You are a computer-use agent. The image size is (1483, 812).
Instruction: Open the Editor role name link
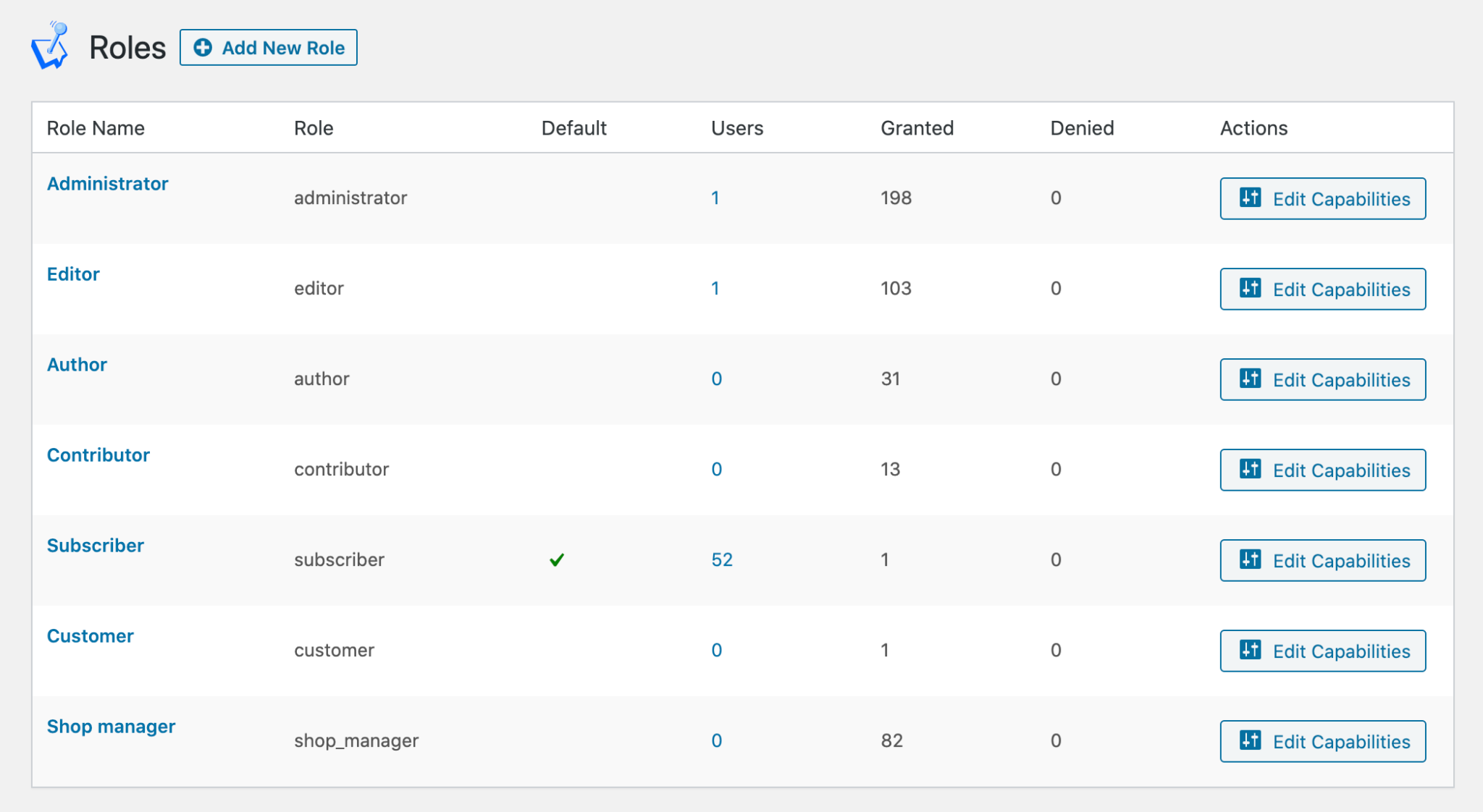73,274
